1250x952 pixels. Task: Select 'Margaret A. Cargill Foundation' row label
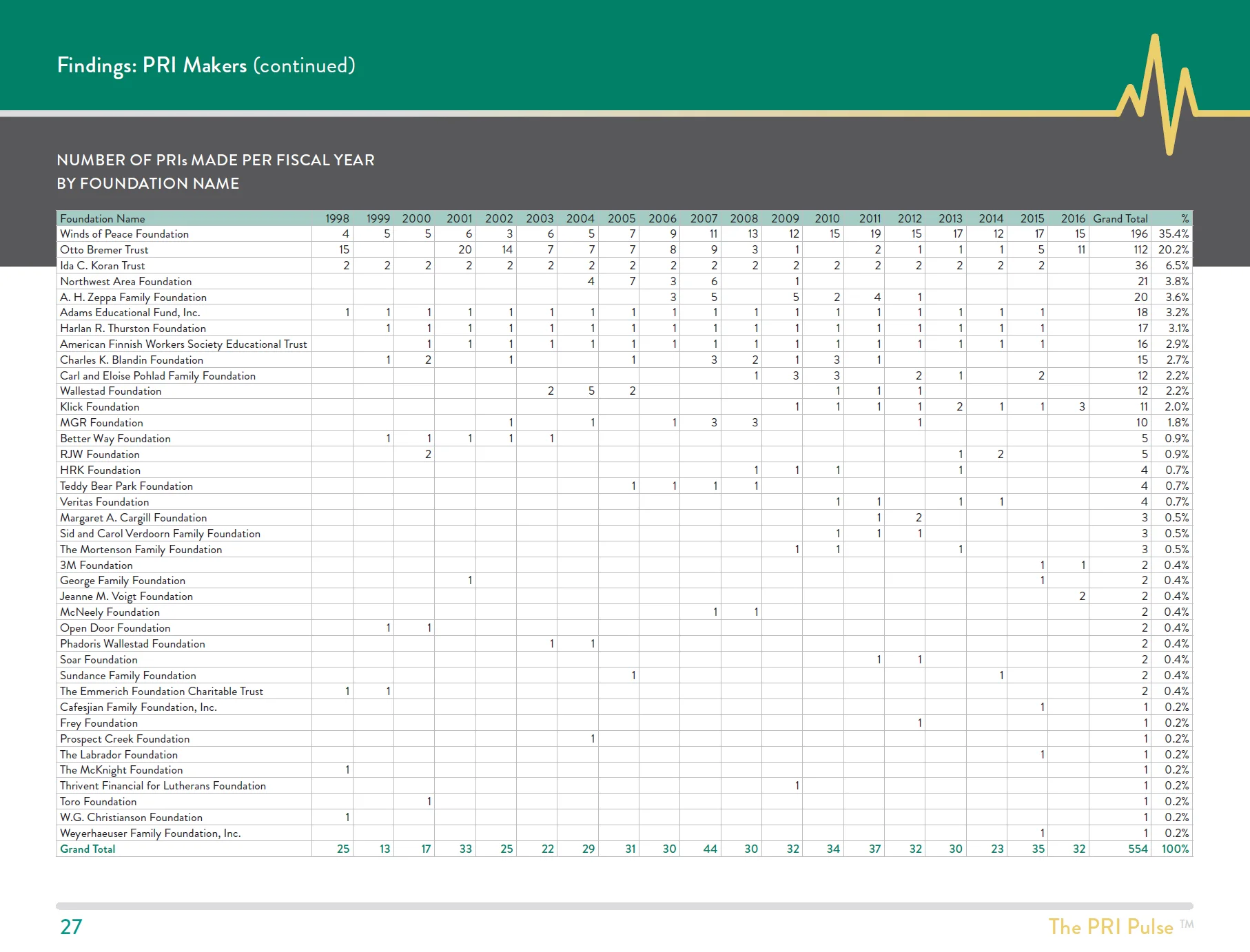click(133, 518)
